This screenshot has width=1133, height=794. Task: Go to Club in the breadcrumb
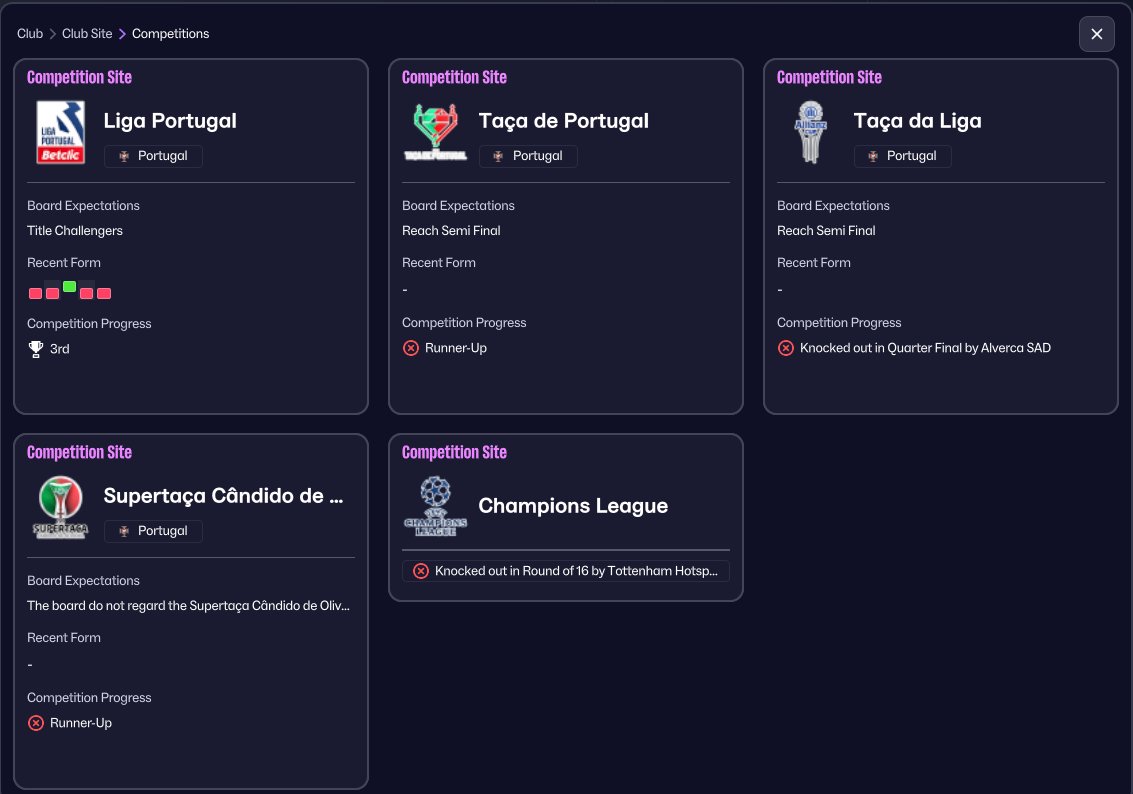click(30, 34)
